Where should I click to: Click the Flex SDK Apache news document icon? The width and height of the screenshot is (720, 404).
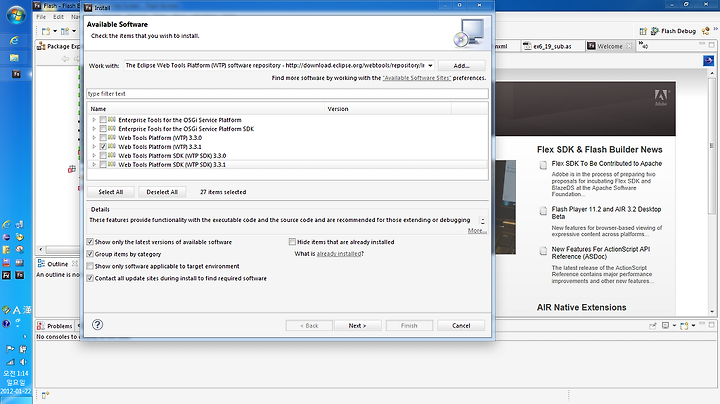point(543,165)
